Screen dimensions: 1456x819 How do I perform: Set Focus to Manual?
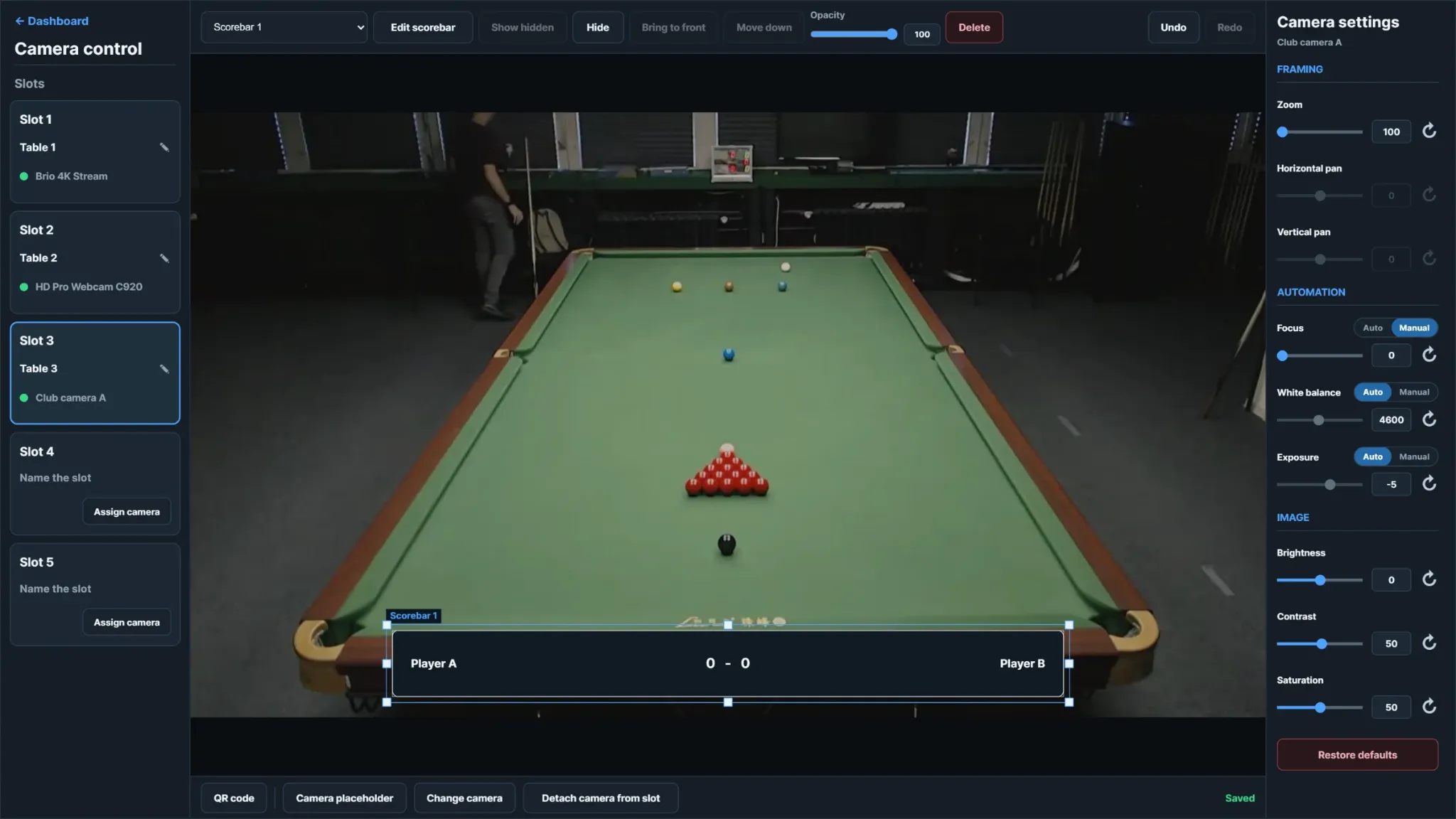pos(1414,328)
